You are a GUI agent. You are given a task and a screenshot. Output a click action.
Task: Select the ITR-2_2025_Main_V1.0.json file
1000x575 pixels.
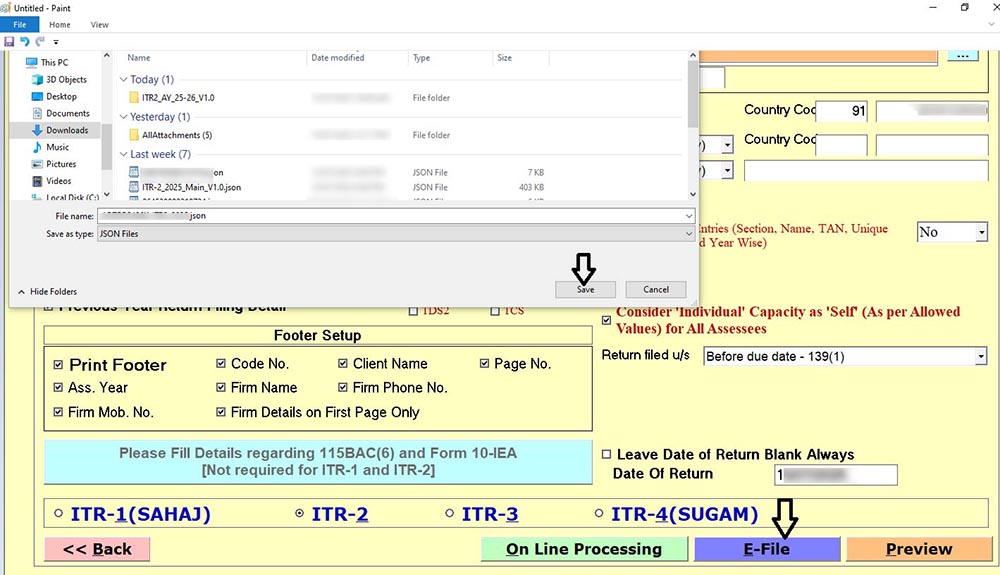(x=191, y=187)
